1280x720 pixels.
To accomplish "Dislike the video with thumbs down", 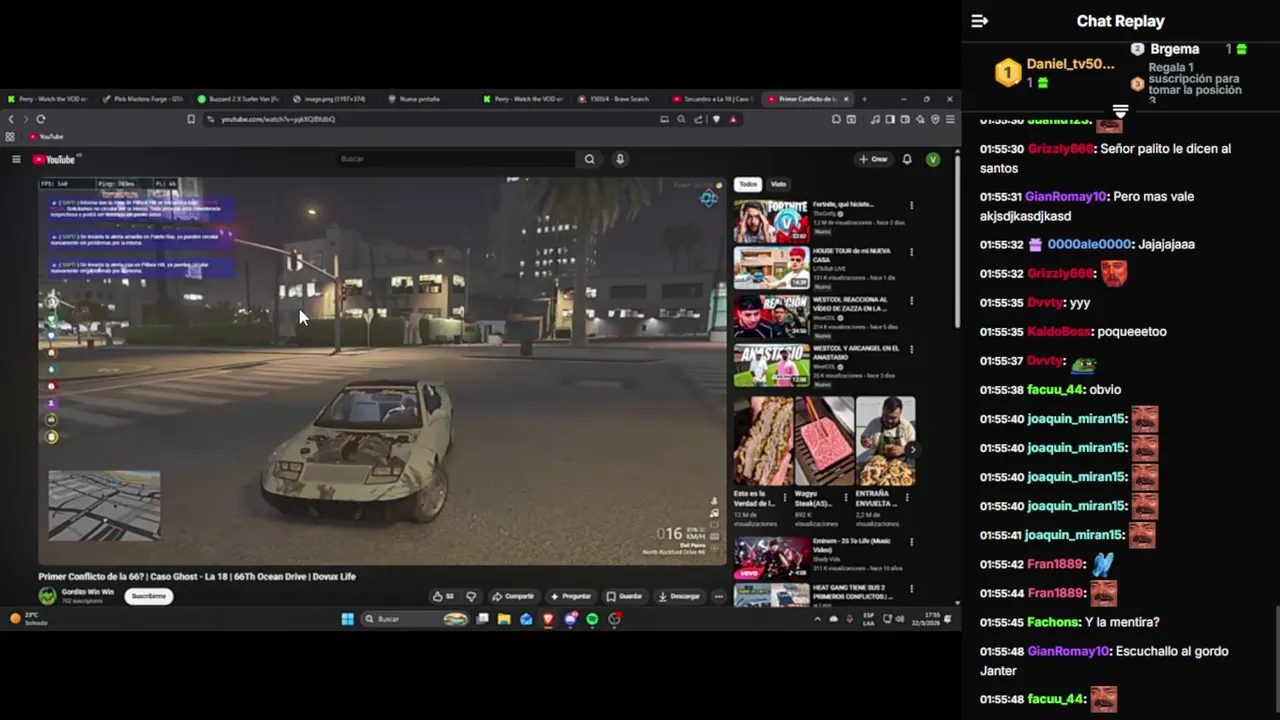I will click(471, 596).
